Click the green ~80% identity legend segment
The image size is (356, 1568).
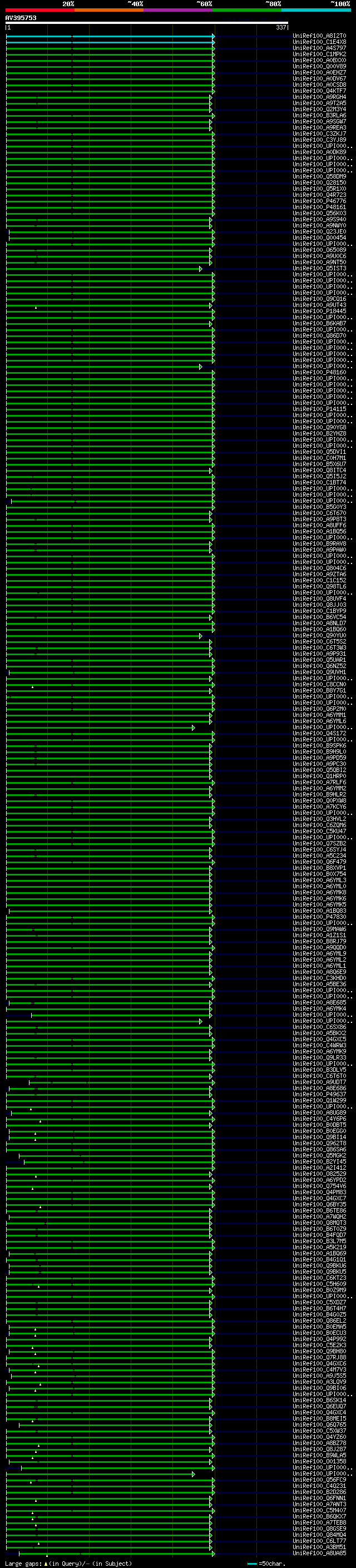coord(247,11)
